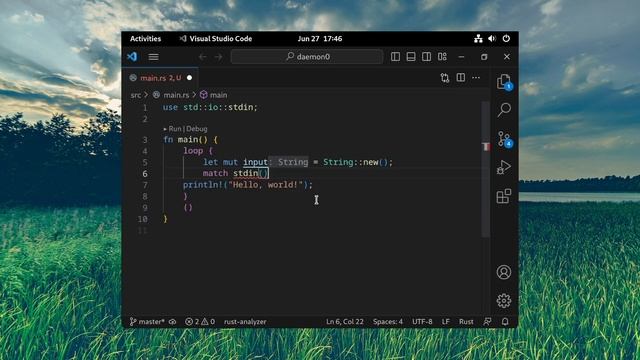This screenshot has height=360, width=640.
Task: Click the editor vertical scrollbar
Action: [485, 169]
